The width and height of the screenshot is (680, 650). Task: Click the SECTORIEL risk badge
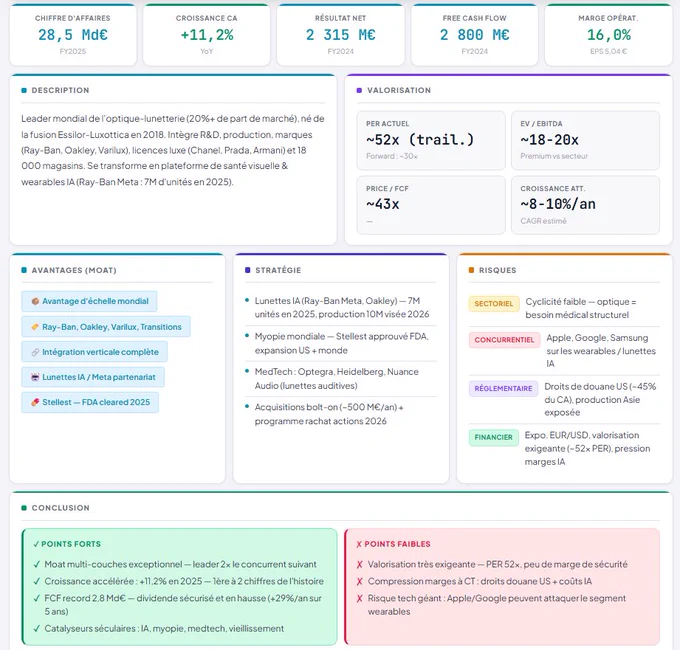tap(494, 304)
